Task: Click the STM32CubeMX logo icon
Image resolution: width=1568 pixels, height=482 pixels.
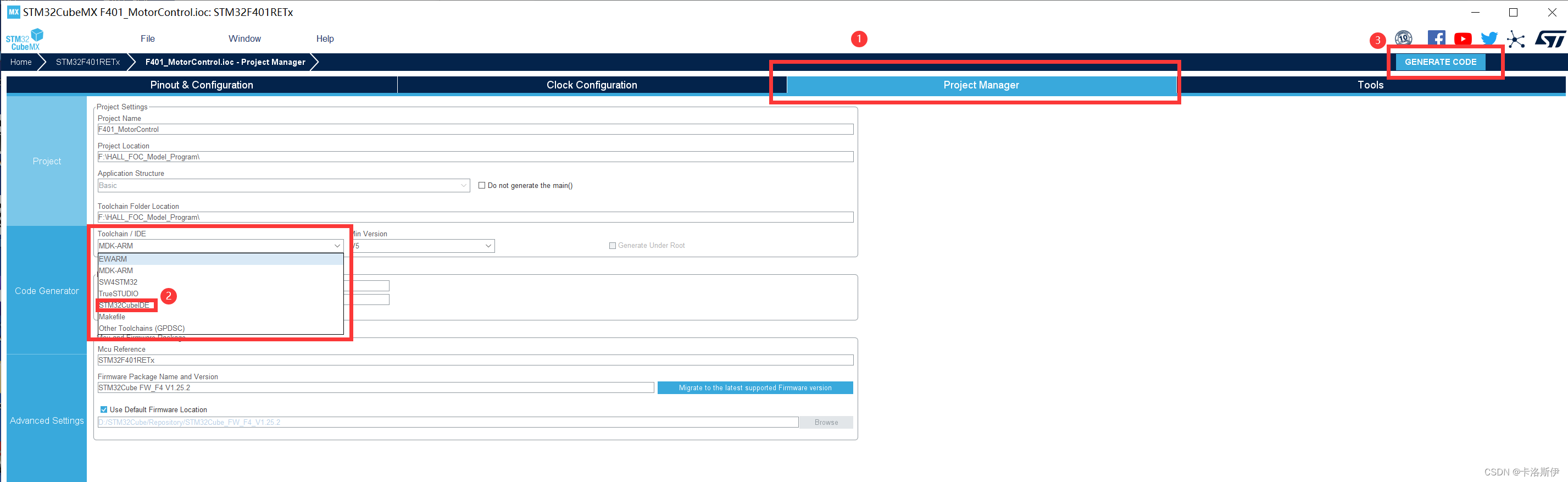Action: (24, 39)
